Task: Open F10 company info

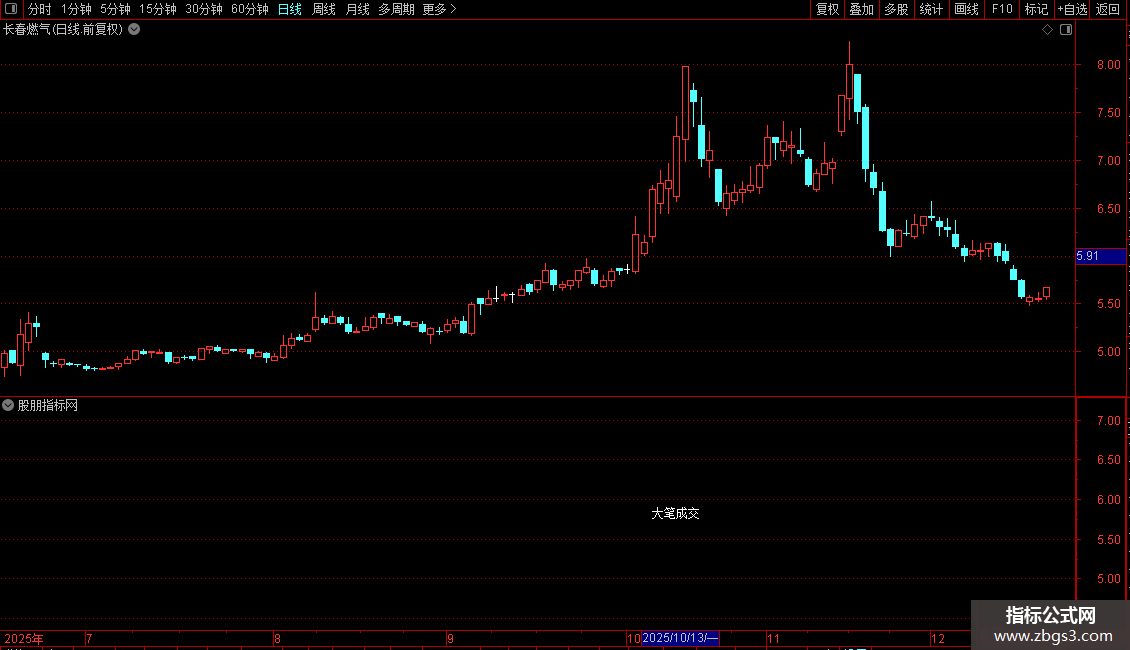Action: [1002, 9]
